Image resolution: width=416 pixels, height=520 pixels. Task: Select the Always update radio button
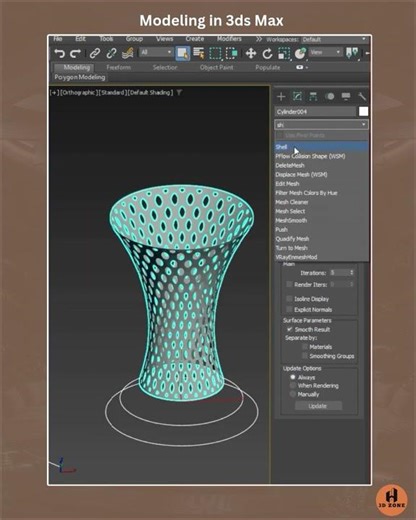point(293,377)
